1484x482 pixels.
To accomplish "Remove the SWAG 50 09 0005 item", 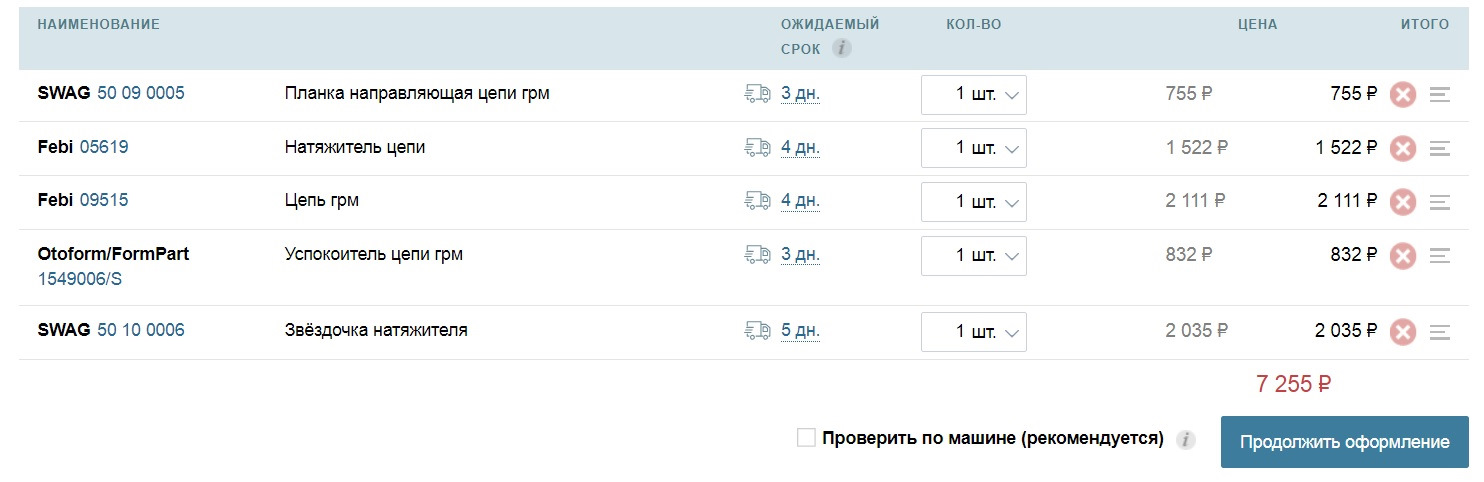I will 1403,95.
